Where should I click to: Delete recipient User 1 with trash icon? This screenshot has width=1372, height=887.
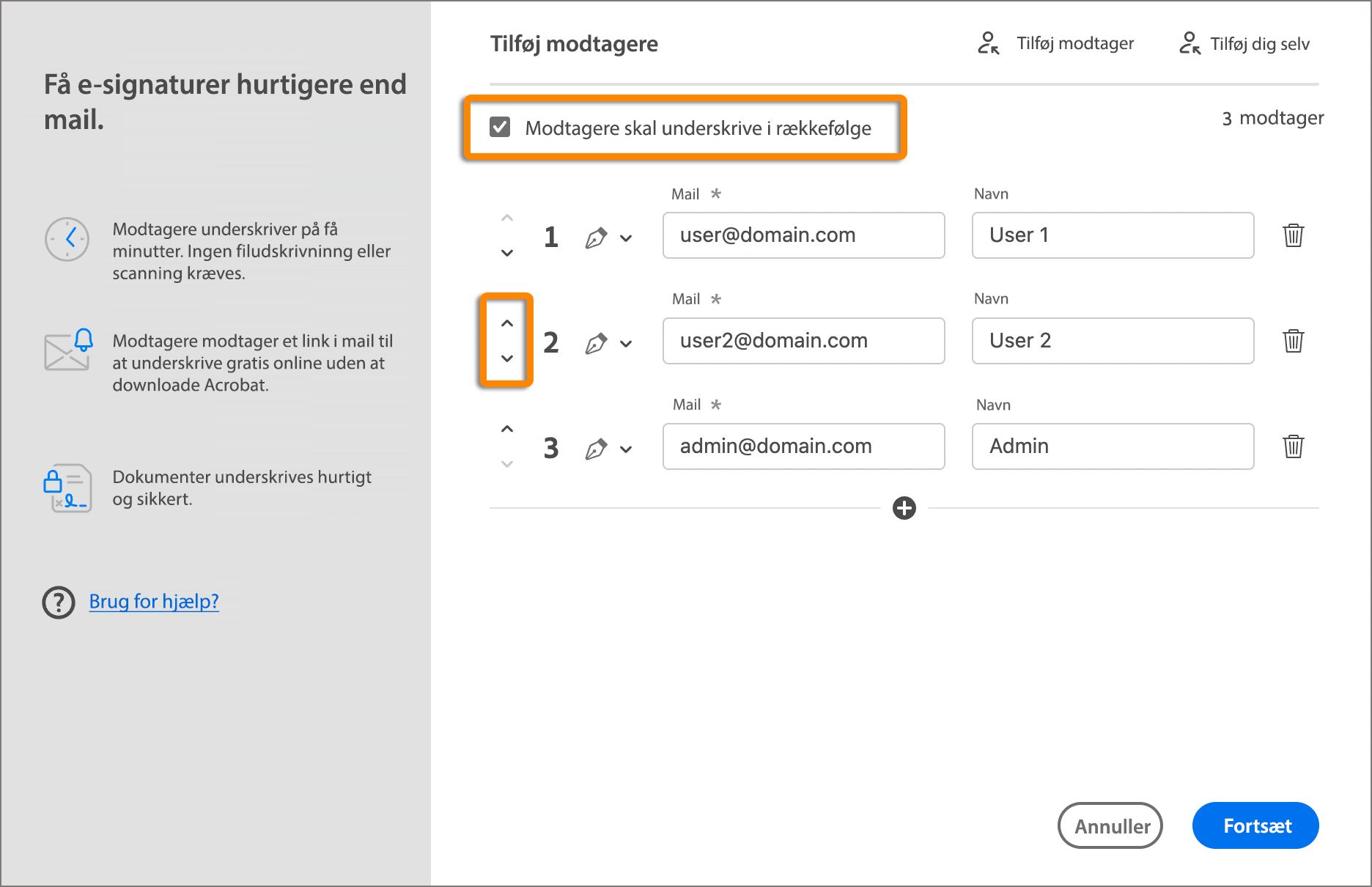(x=1293, y=235)
